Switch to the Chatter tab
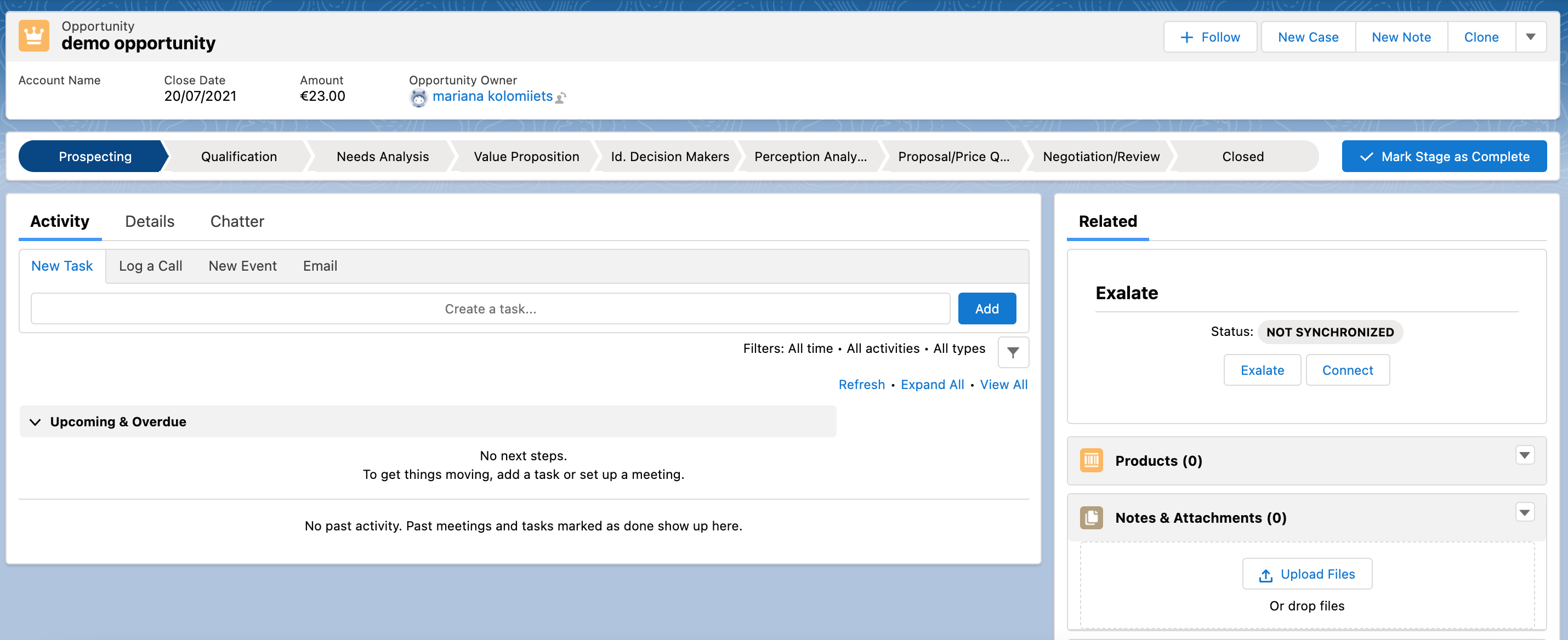 pos(237,221)
